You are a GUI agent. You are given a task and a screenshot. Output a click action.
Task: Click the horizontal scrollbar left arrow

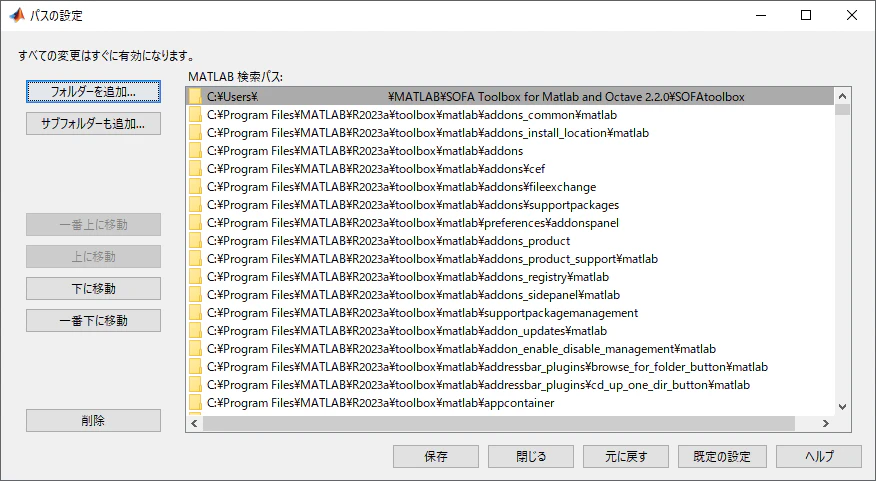pyautogui.click(x=194, y=423)
